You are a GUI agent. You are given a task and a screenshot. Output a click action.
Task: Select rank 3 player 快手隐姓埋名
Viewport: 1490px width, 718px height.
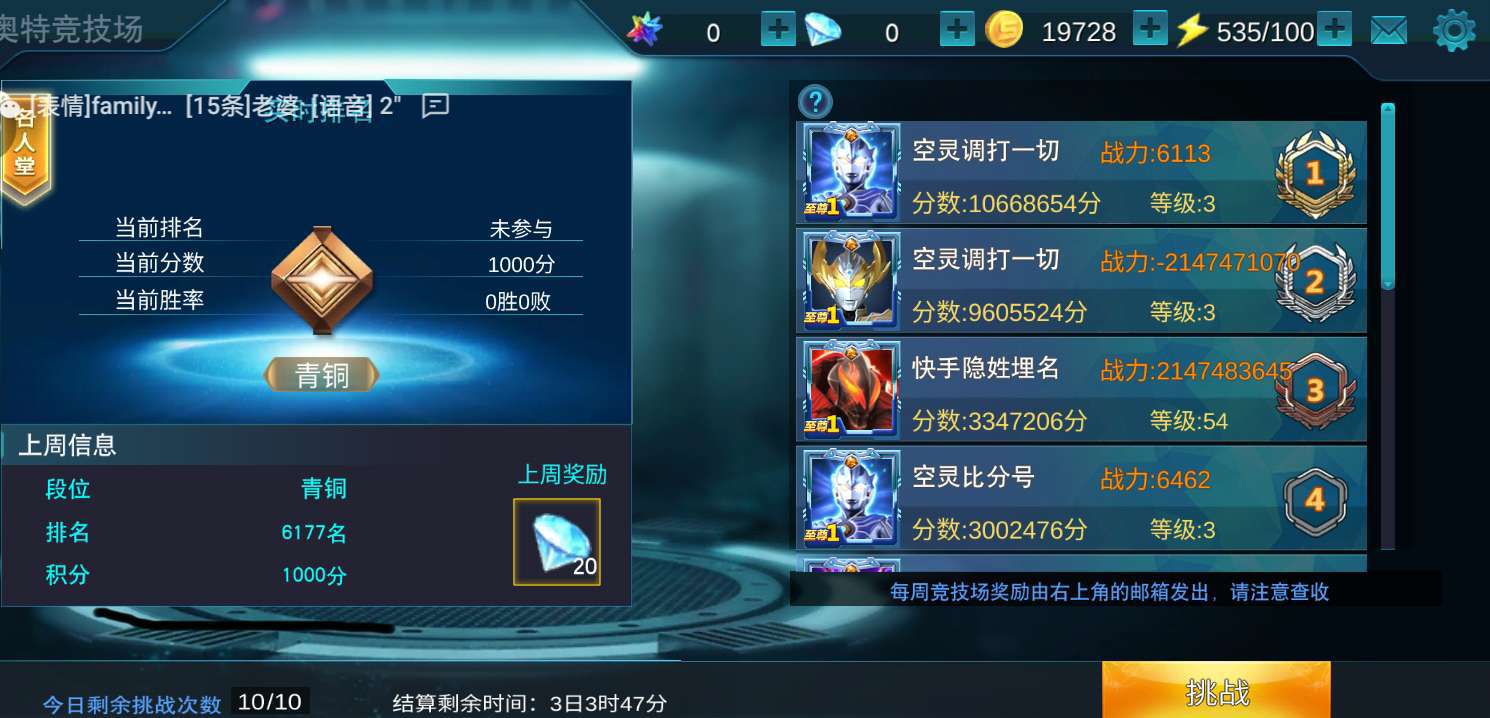tap(1081, 390)
